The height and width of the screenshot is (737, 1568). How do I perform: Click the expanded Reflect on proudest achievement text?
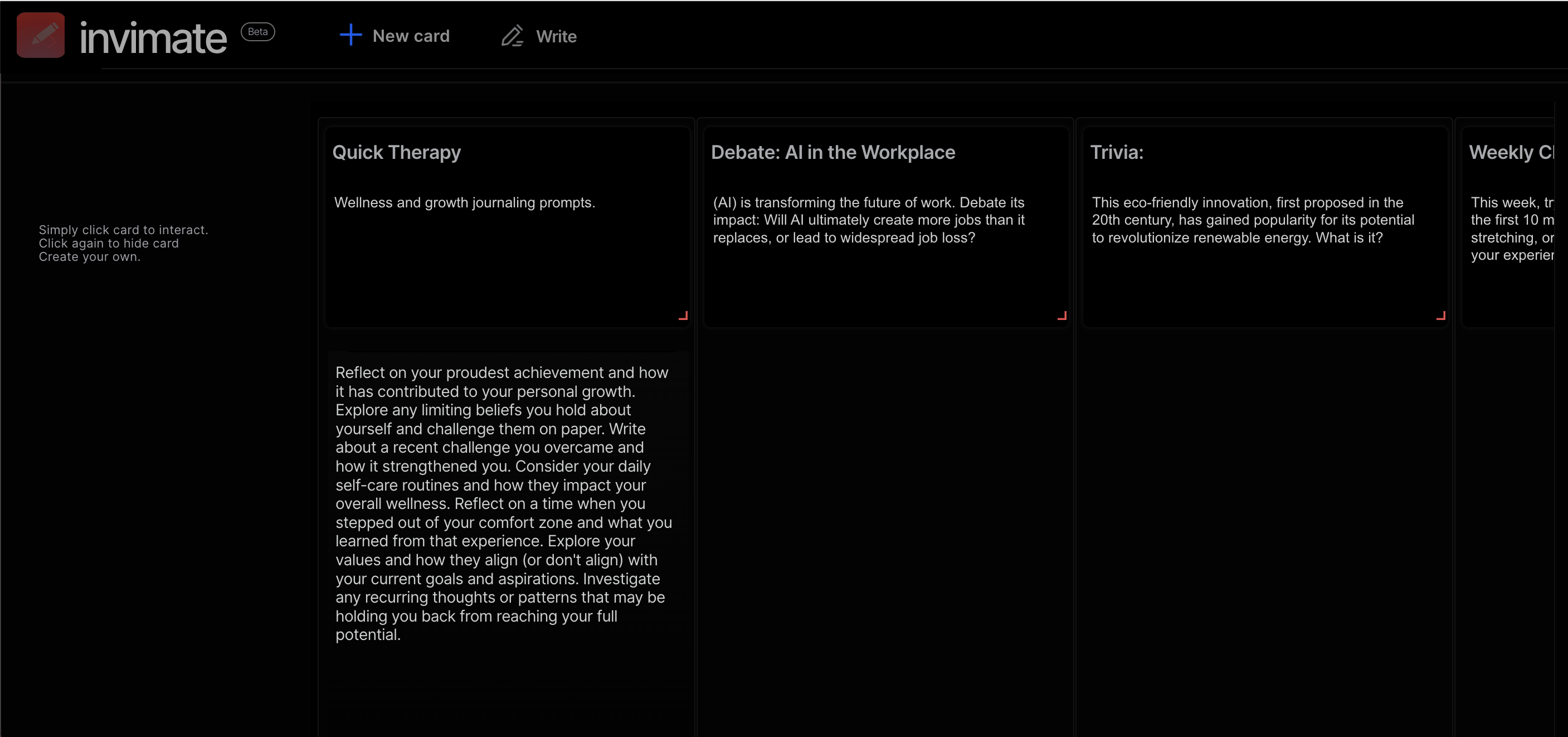pyautogui.click(x=503, y=503)
